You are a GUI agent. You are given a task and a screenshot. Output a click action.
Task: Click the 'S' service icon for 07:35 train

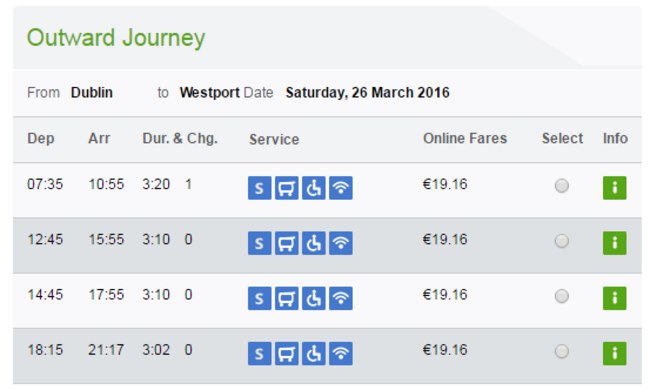[x=260, y=188]
